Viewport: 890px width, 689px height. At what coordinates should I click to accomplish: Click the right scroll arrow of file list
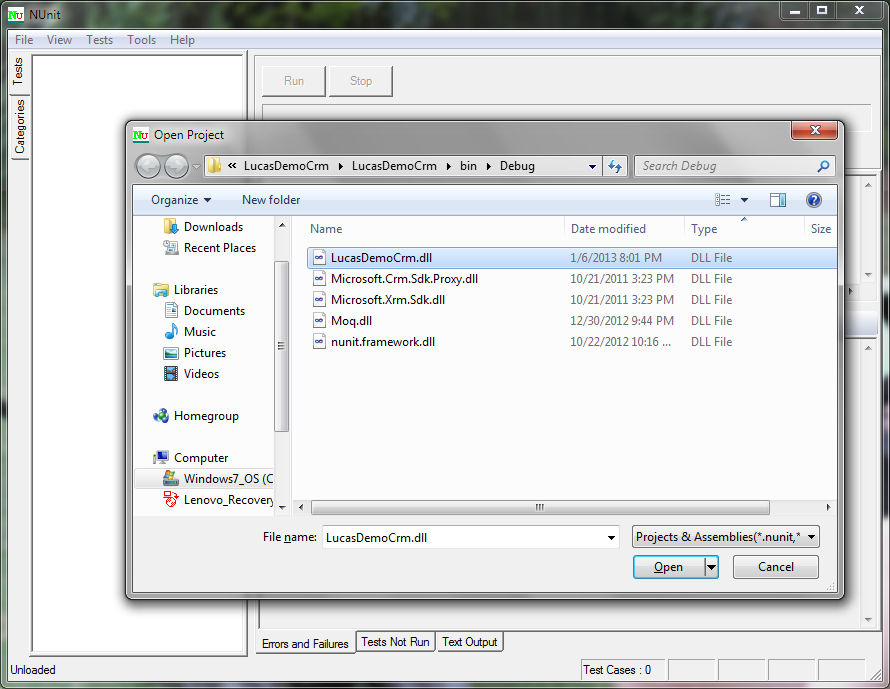click(x=828, y=507)
